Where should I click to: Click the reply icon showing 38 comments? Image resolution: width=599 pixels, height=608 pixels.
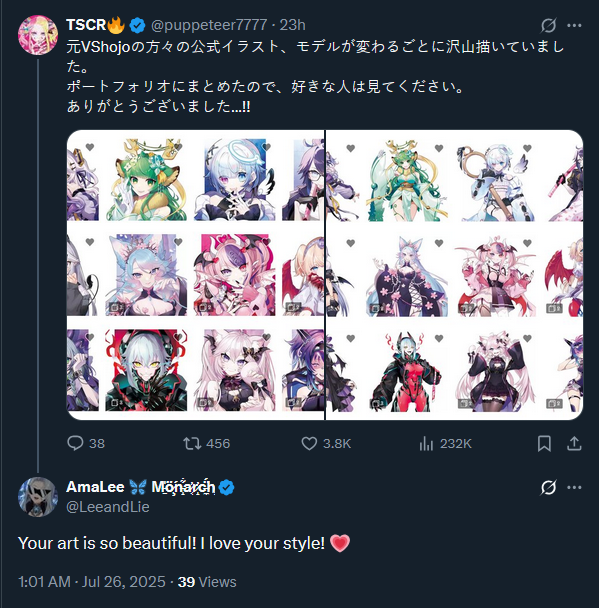coord(75,443)
